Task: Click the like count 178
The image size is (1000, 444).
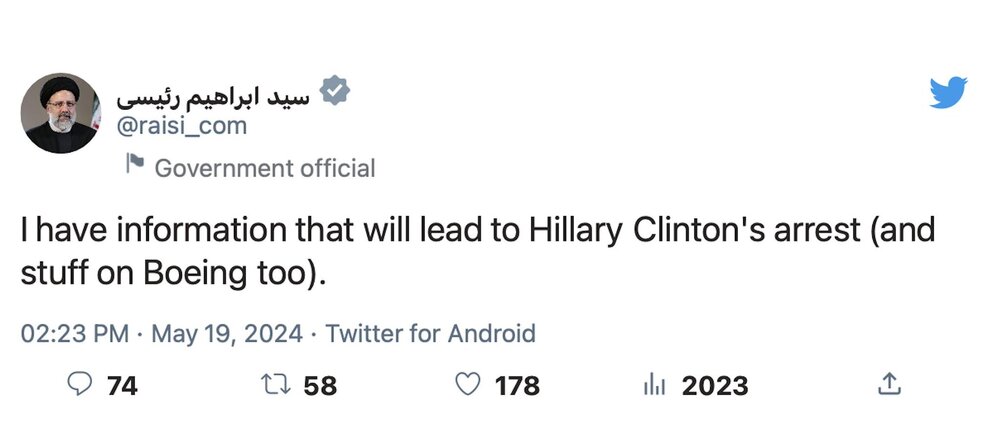Action: [517, 385]
